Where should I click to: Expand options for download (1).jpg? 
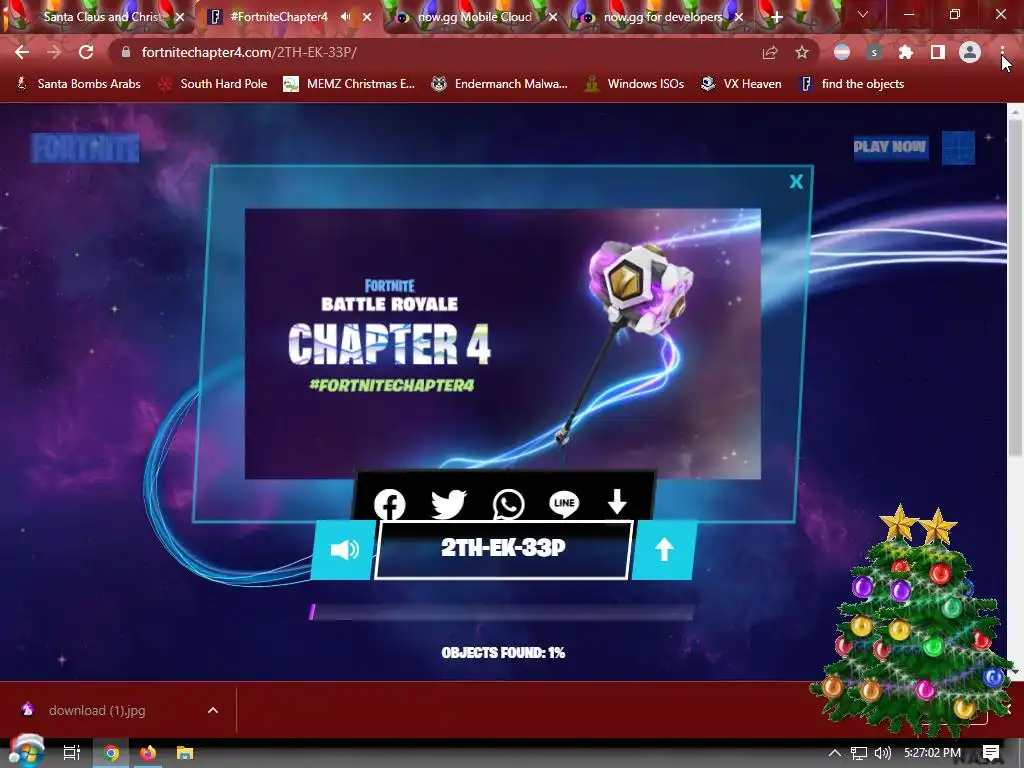click(213, 710)
